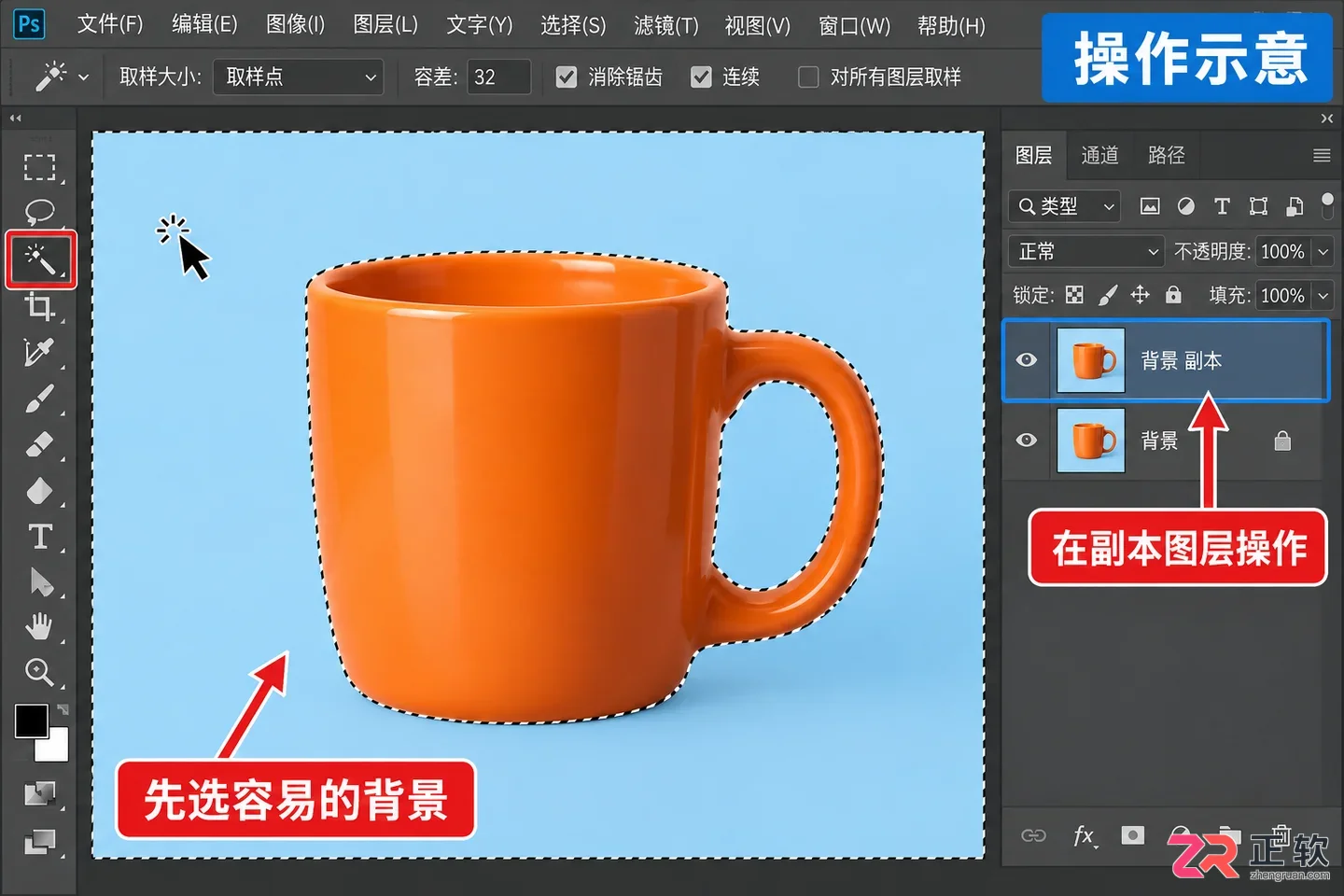
Task: Click the 背景 副本 layer thumbnail
Action: pyautogui.click(x=1091, y=360)
